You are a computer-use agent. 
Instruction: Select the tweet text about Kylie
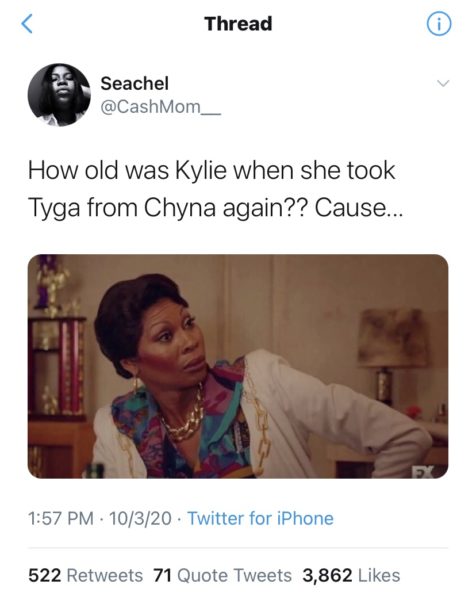215,189
